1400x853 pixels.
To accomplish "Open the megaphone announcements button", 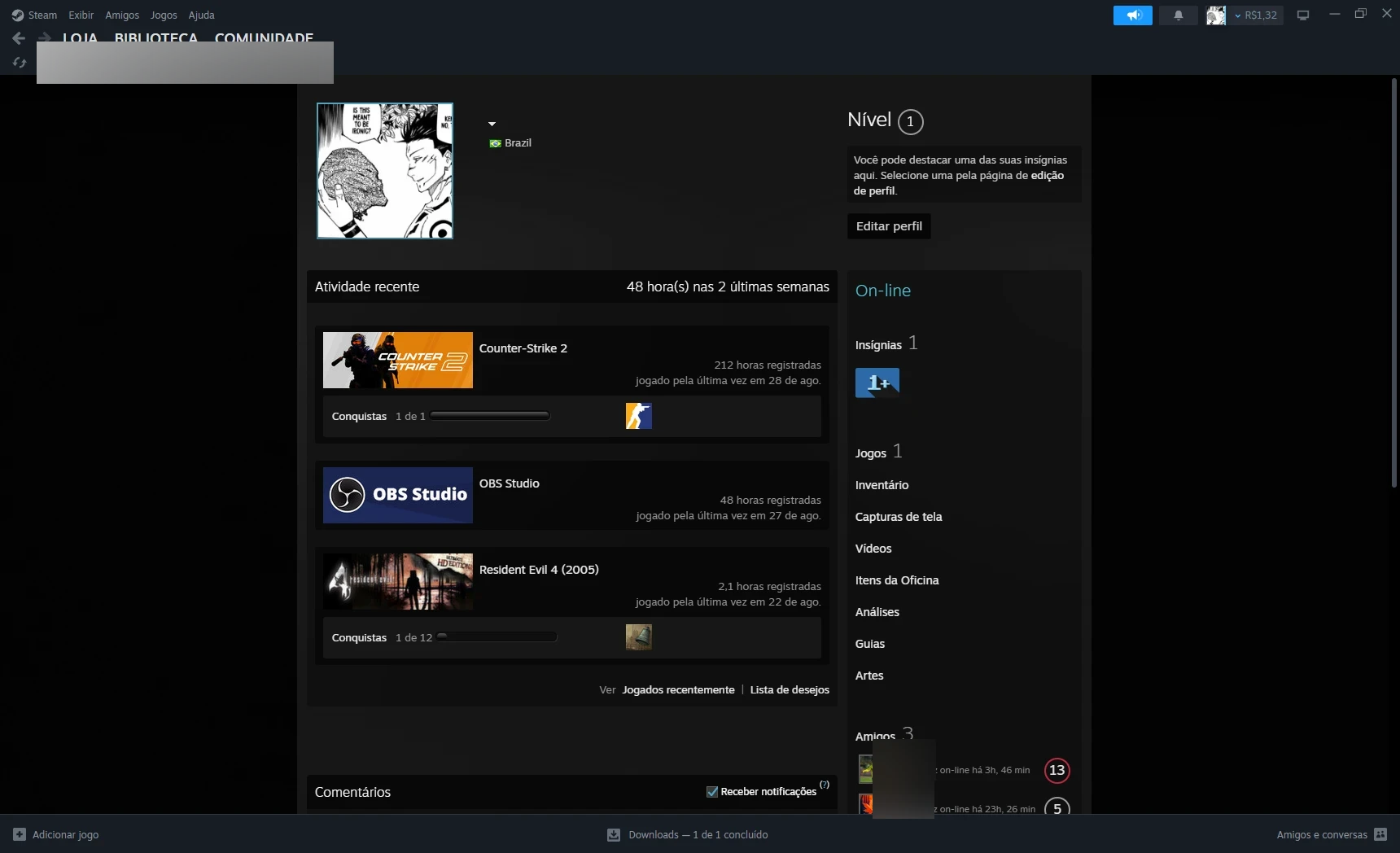I will 1133,15.
